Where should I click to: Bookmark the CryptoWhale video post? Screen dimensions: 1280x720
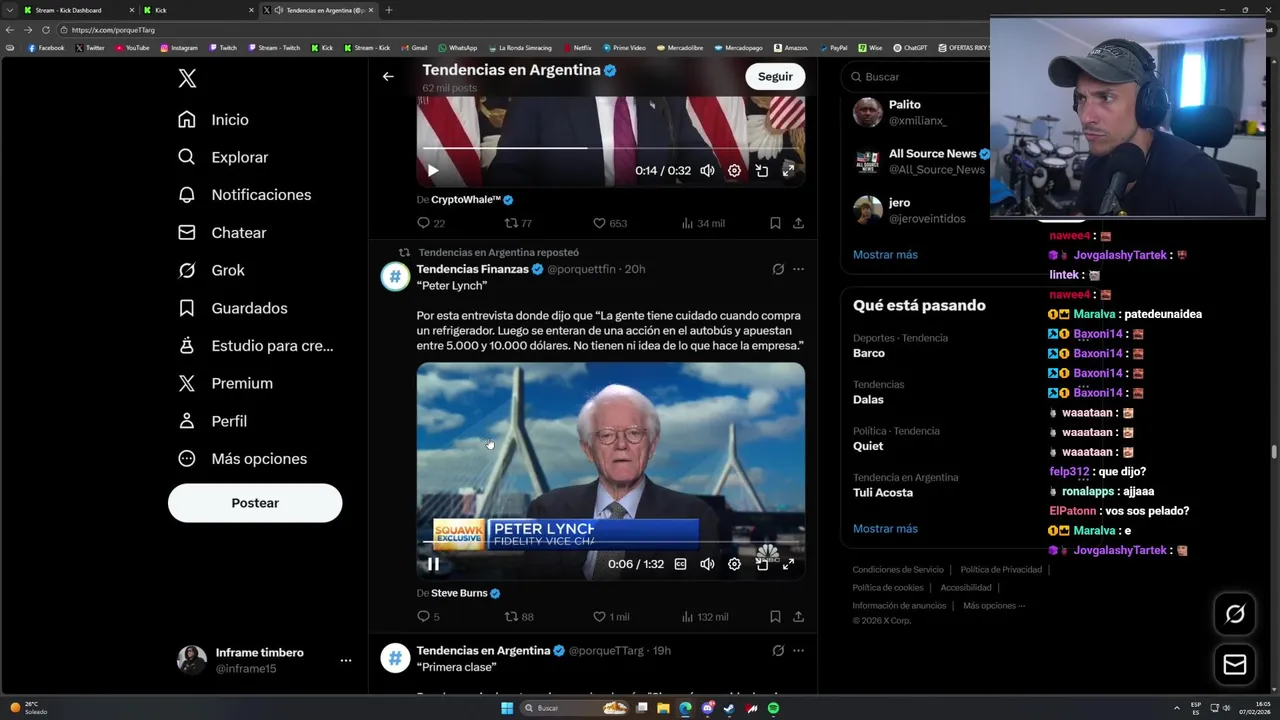[775, 223]
